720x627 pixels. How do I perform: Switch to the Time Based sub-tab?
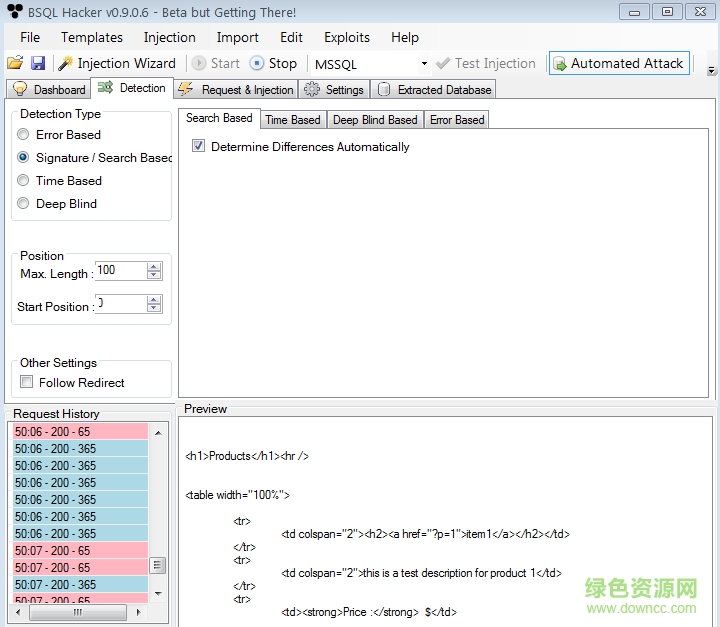coord(292,120)
